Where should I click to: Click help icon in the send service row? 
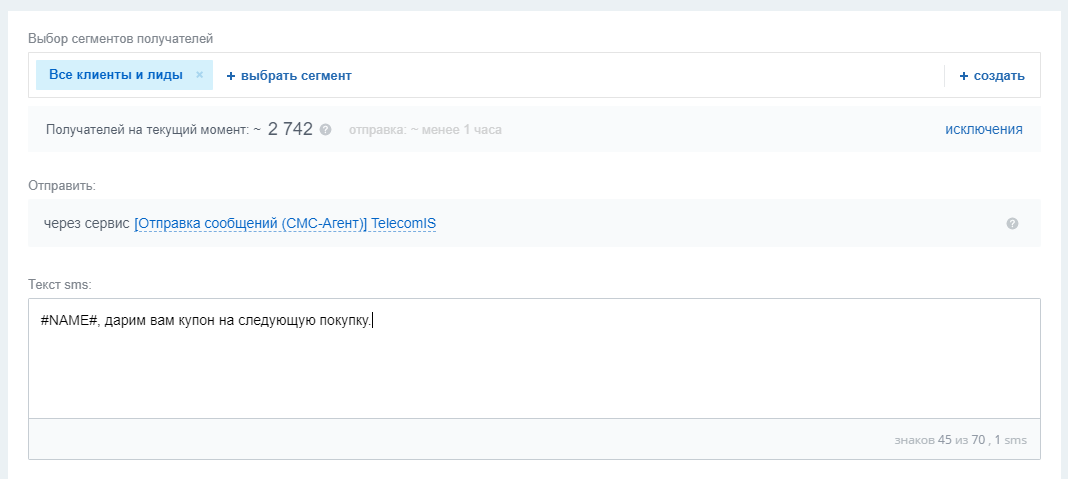(x=1012, y=223)
